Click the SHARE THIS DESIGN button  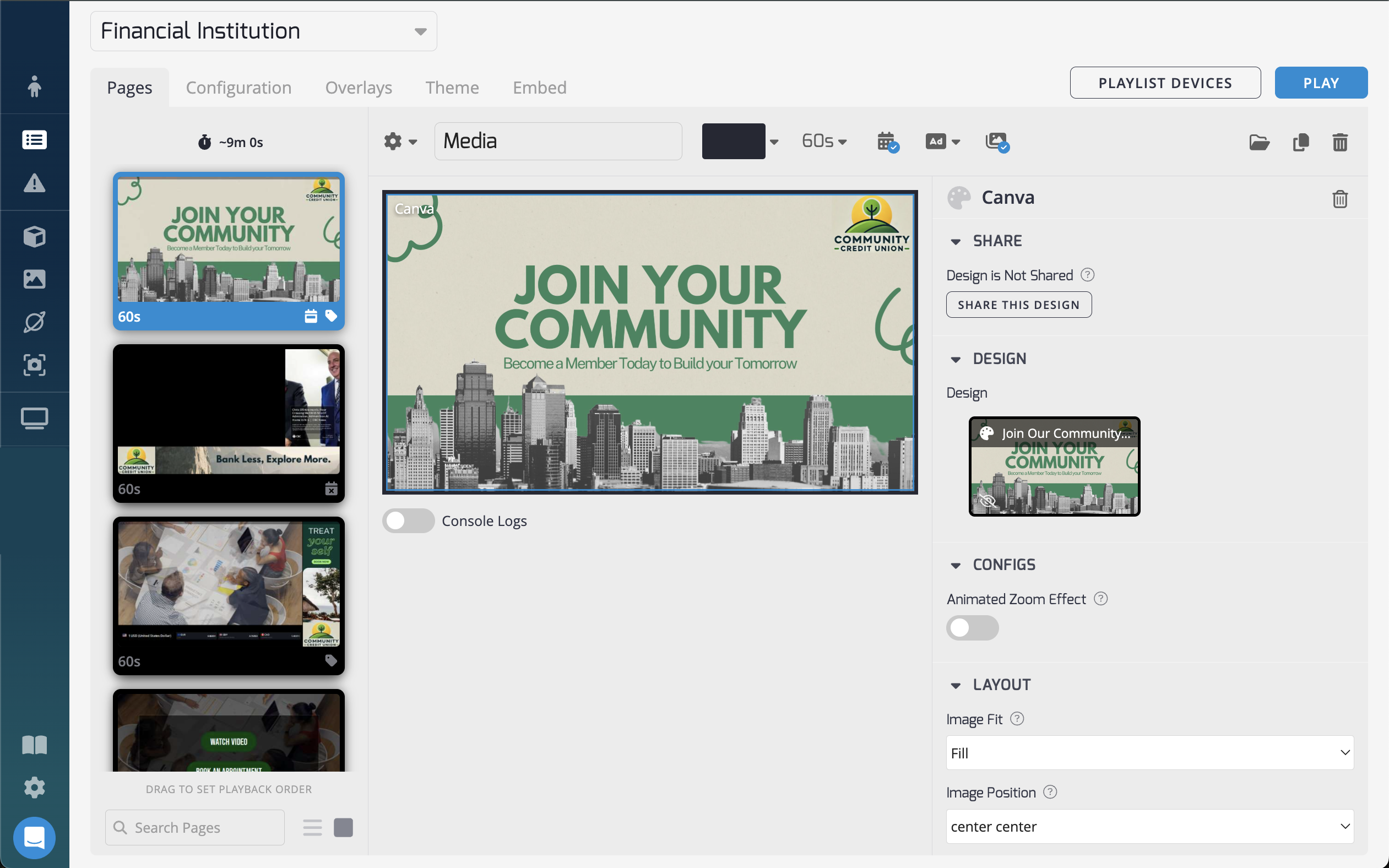point(1018,304)
